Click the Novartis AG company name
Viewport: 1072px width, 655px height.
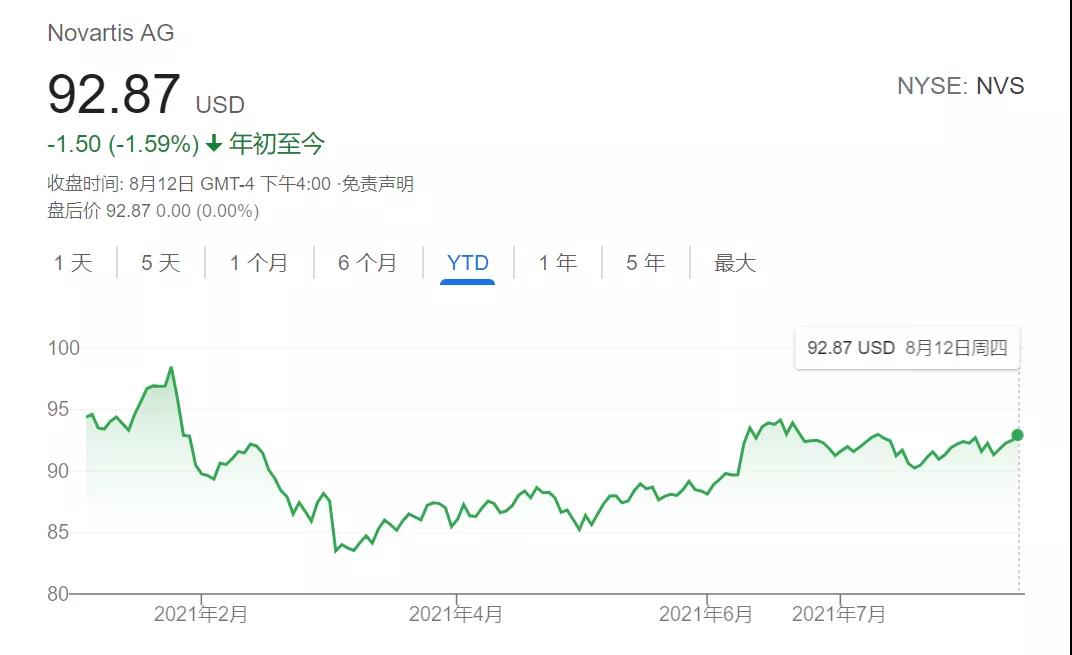click(x=111, y=32)
